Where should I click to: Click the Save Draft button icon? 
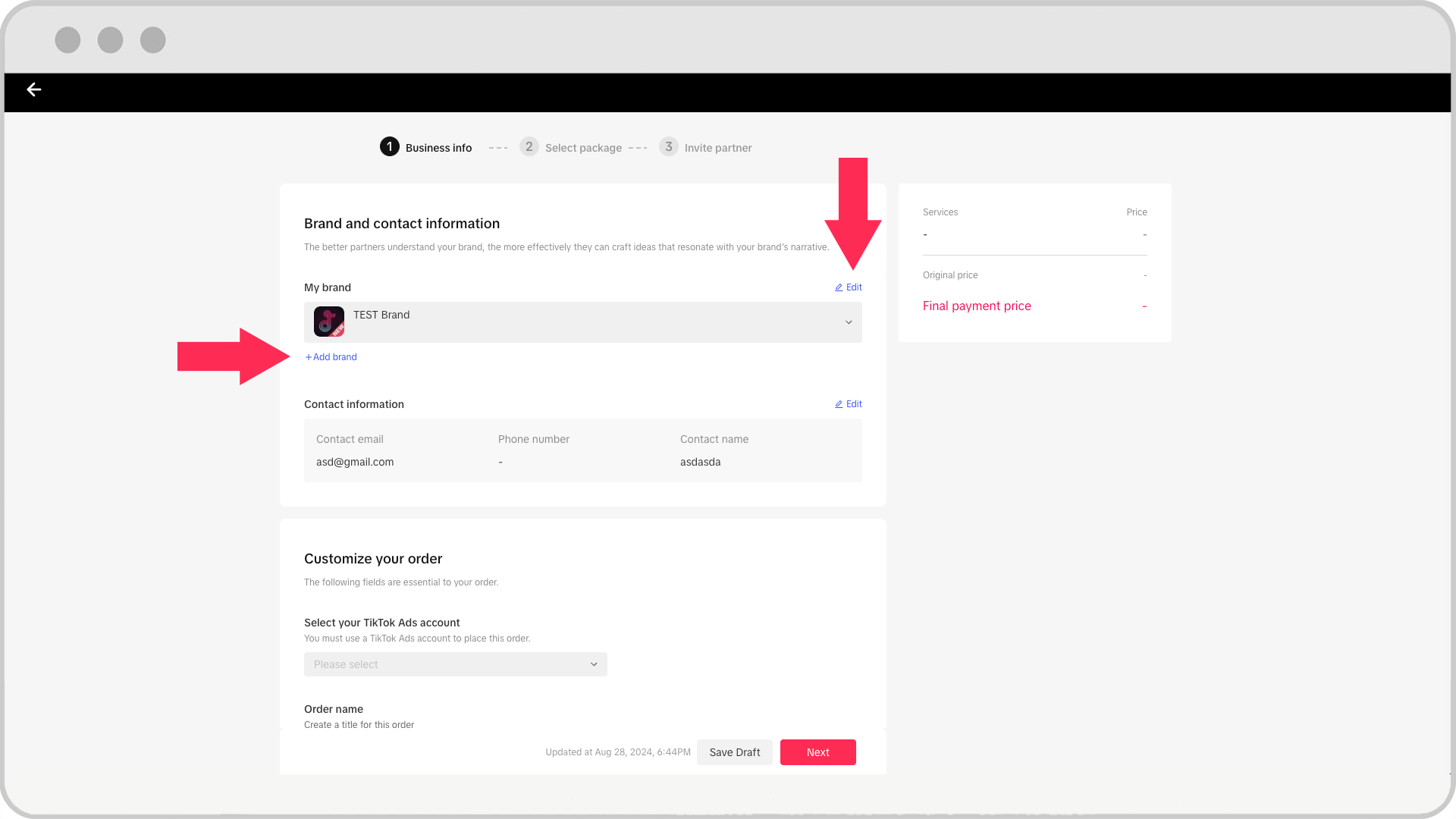[734, 752]
